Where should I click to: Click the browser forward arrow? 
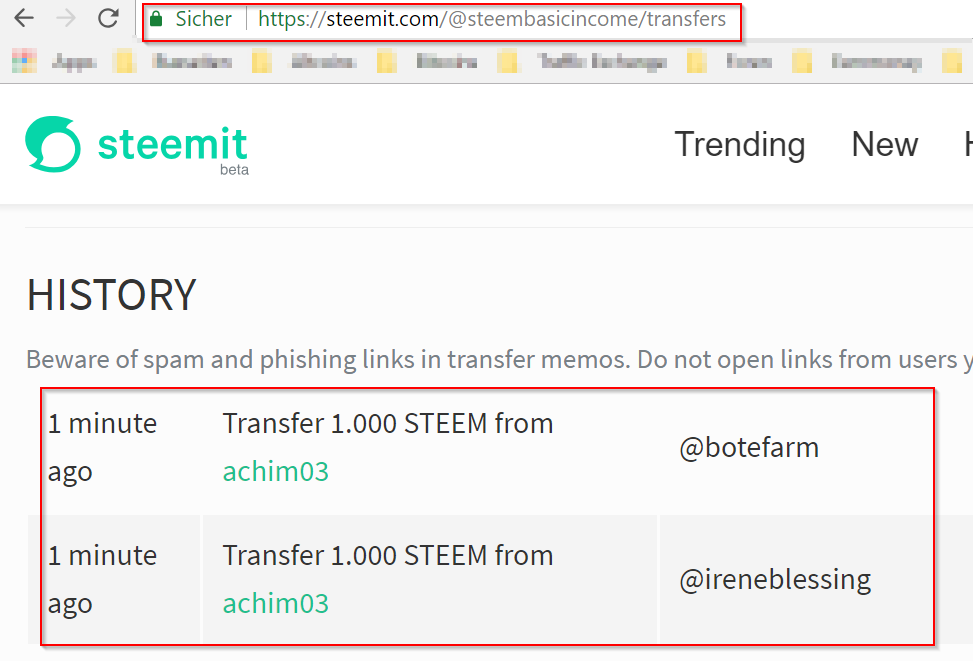[66, 19]
